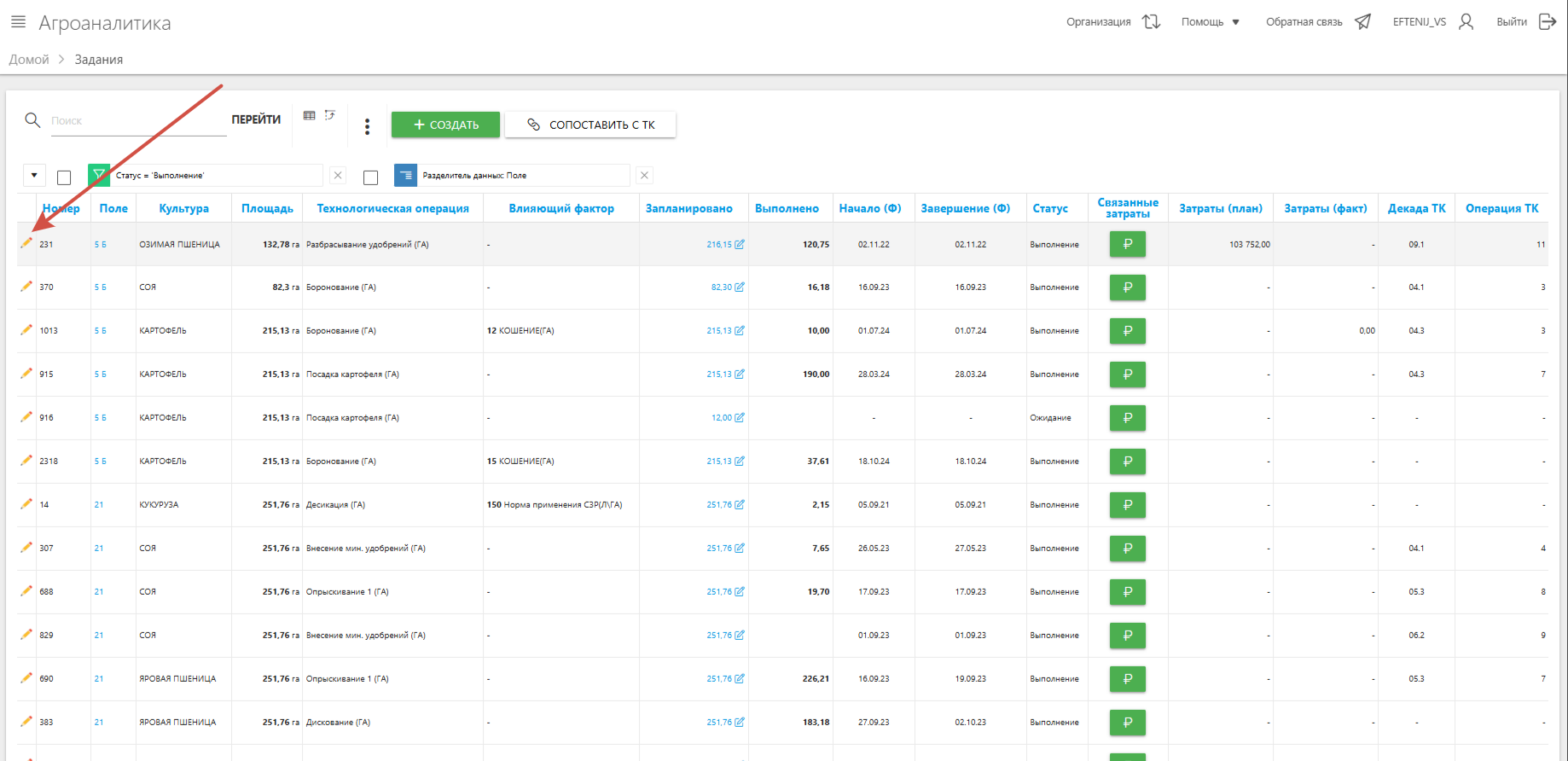Click the Feedback paper plane icon
This screenshot has height=761, width=1568.
[1362, 22]
